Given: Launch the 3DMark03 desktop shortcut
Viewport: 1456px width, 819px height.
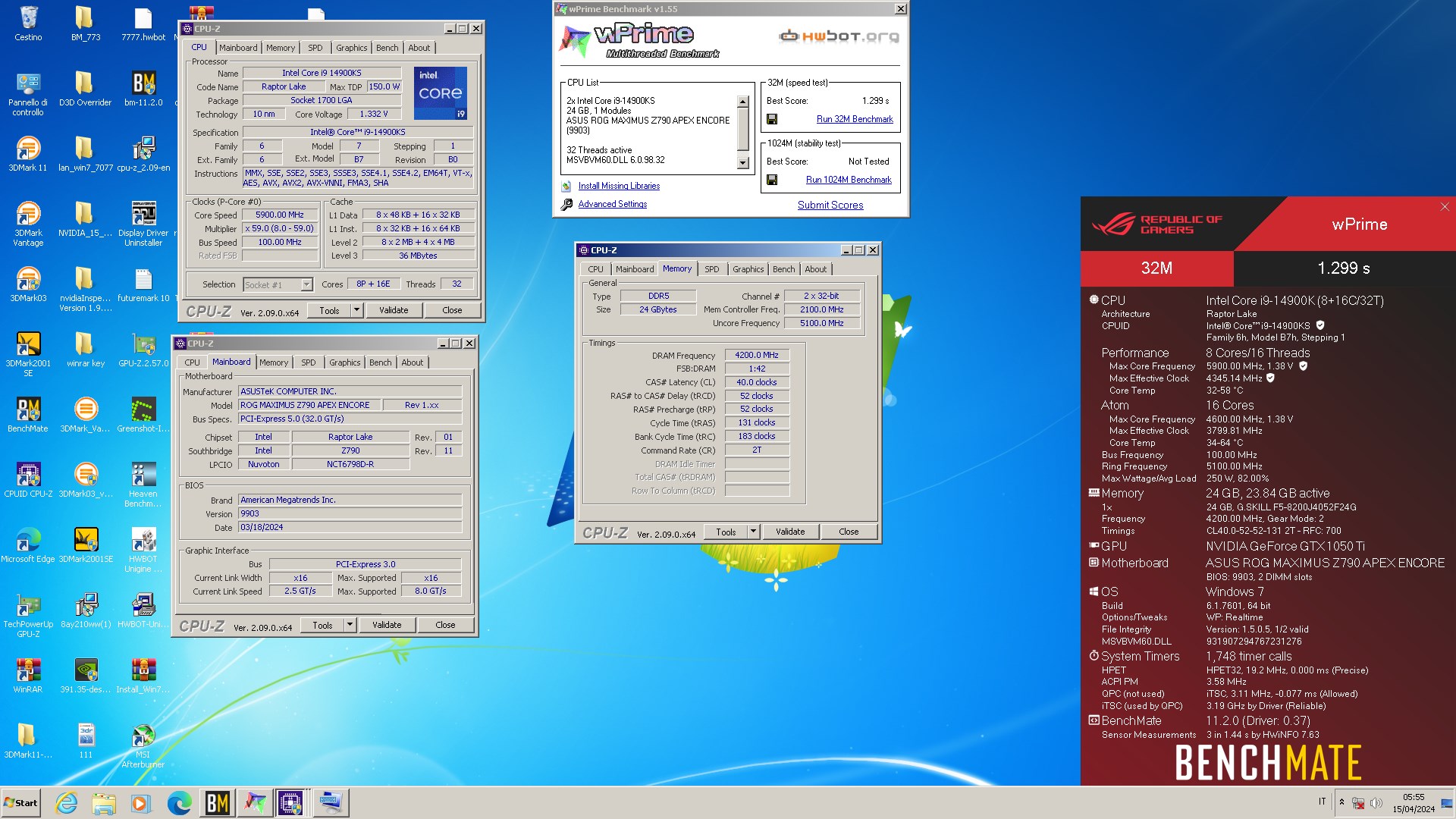Looking at the screenshot, I should click(28, 285).
